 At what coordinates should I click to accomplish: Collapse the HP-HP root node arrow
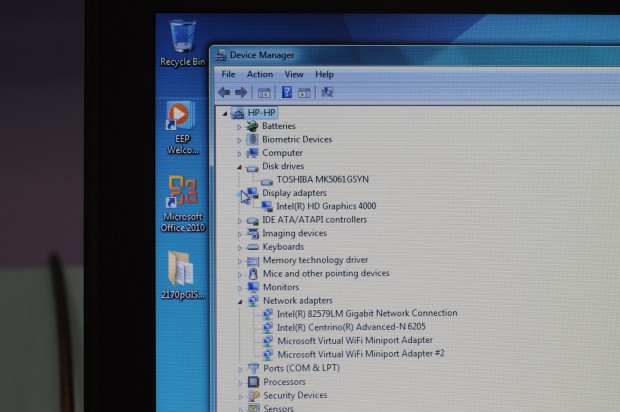click(225, 114)
